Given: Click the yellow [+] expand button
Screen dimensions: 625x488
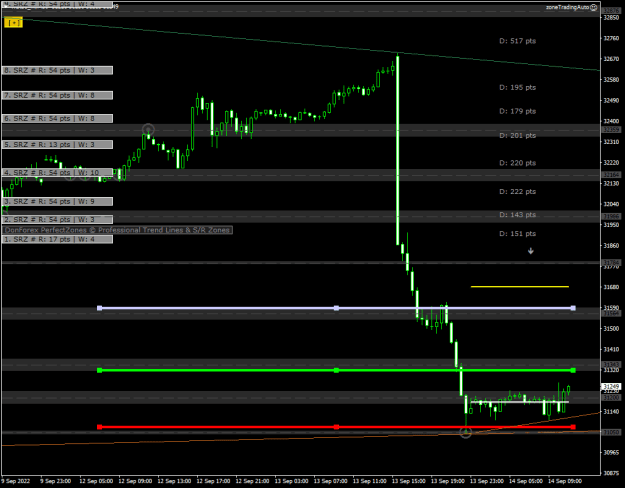Looking at the screenshot, I should [13, 23].
